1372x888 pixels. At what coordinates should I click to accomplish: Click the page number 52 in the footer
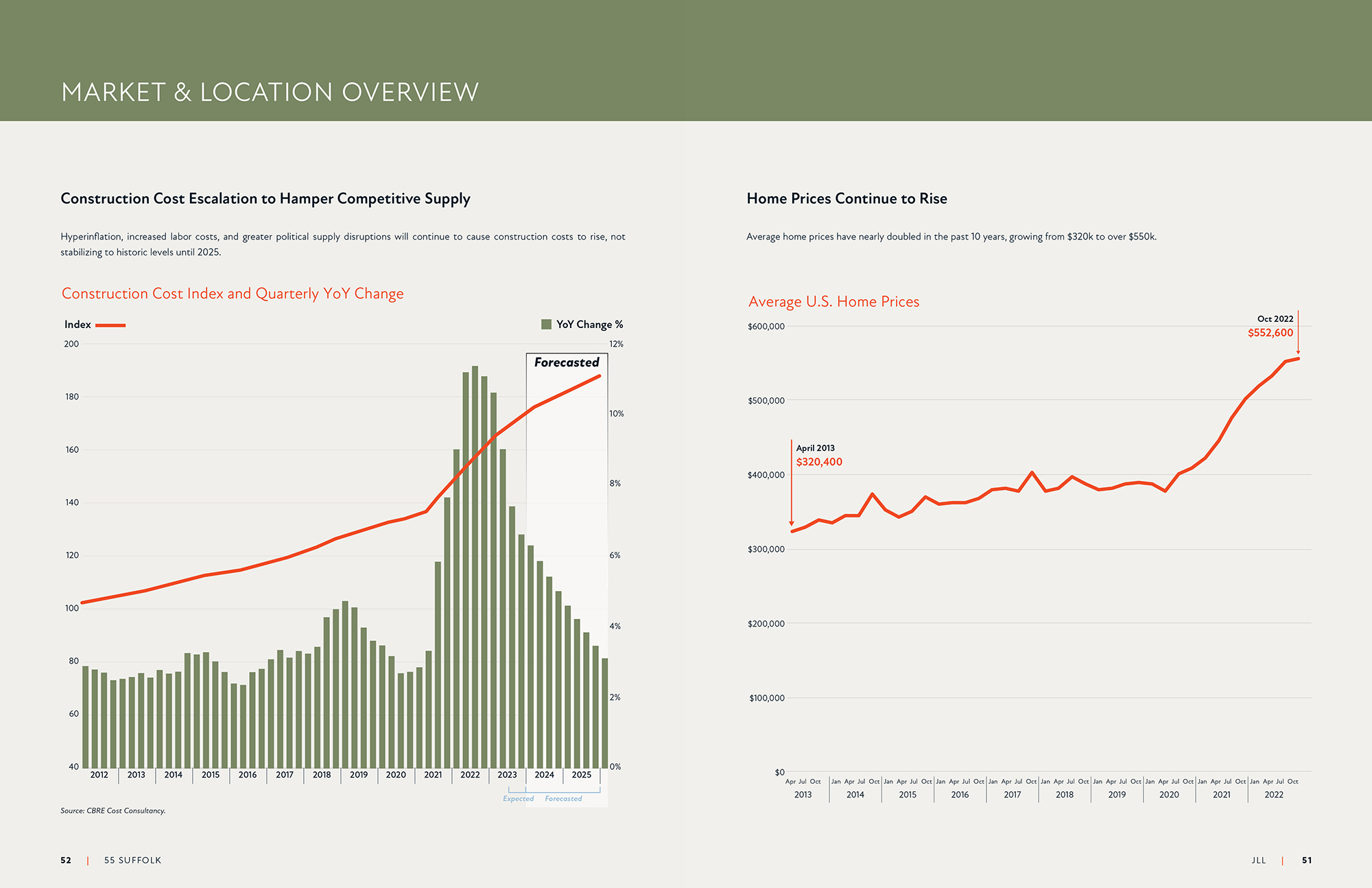pos(67,860)
